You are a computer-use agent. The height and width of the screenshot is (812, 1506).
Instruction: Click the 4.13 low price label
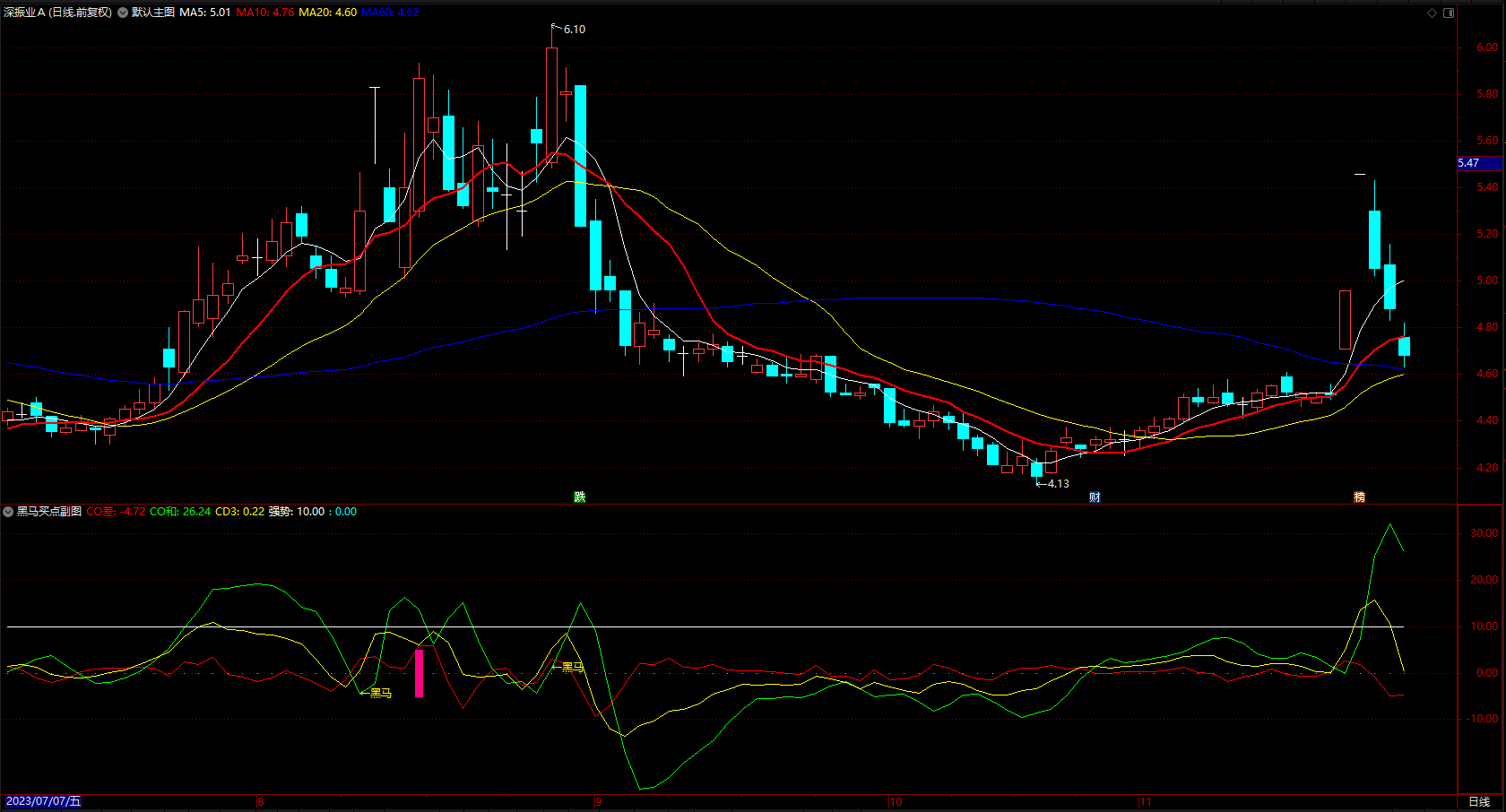[1059, 484]
